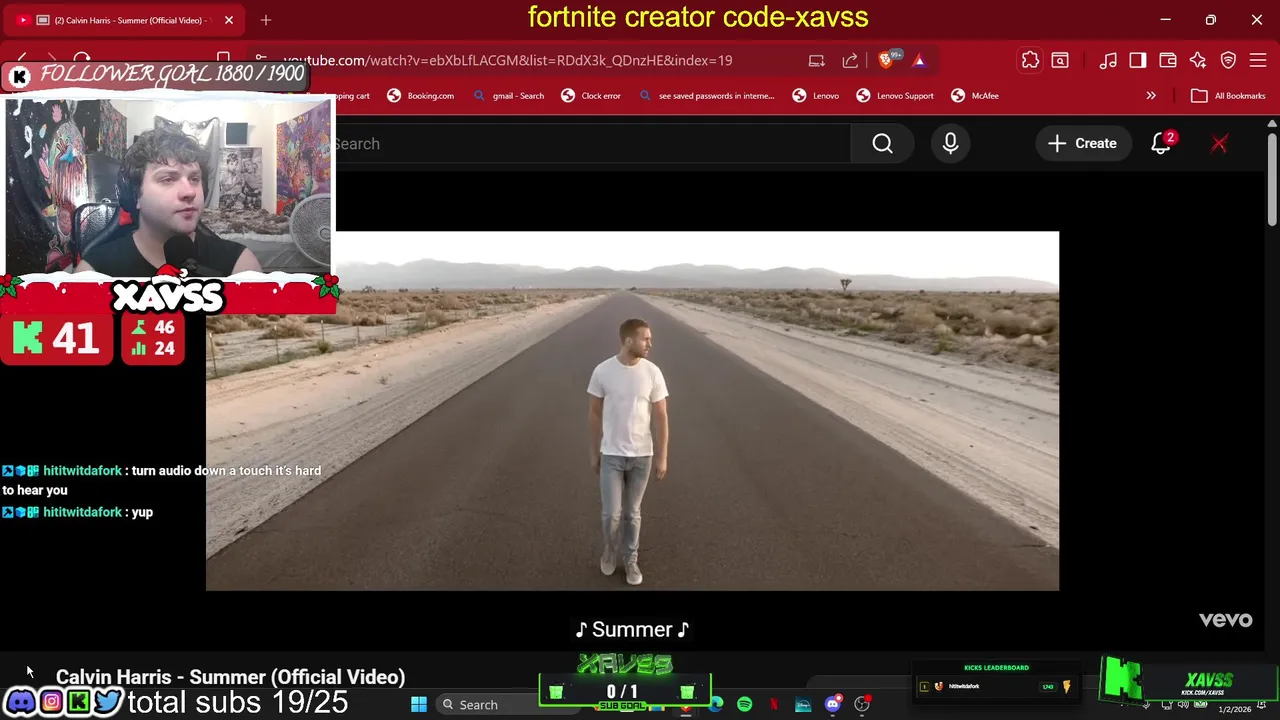Open the Windows Start menu

tap(419, 705)
